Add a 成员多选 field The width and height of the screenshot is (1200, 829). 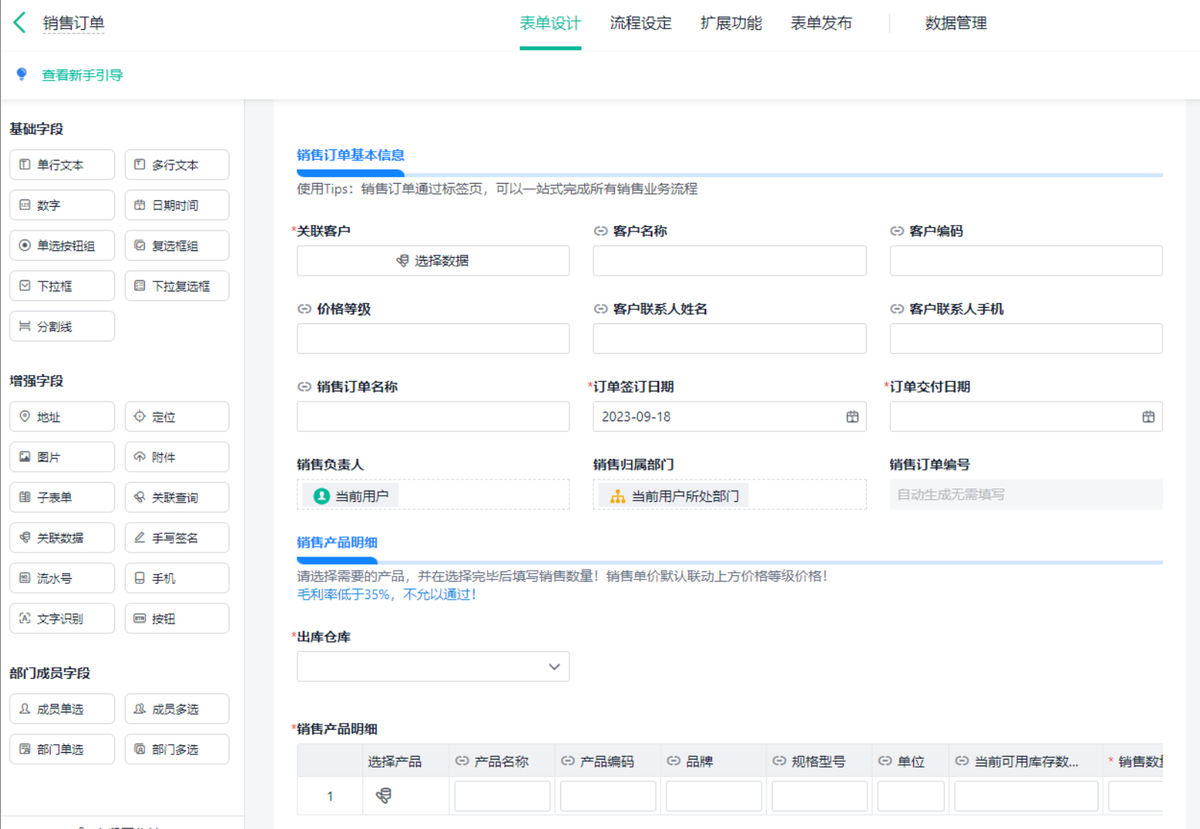coord(177,709)
